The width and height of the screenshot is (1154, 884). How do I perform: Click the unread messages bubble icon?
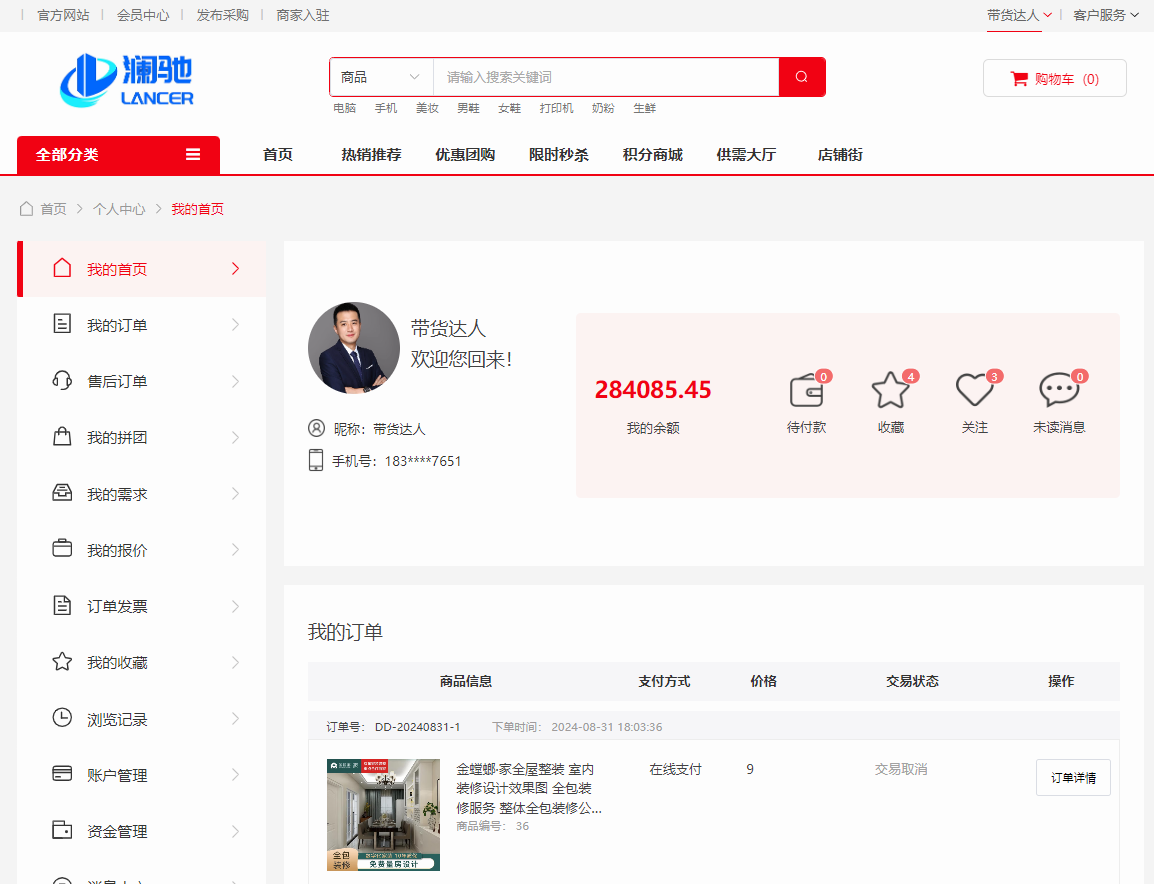click(1058, 391)
